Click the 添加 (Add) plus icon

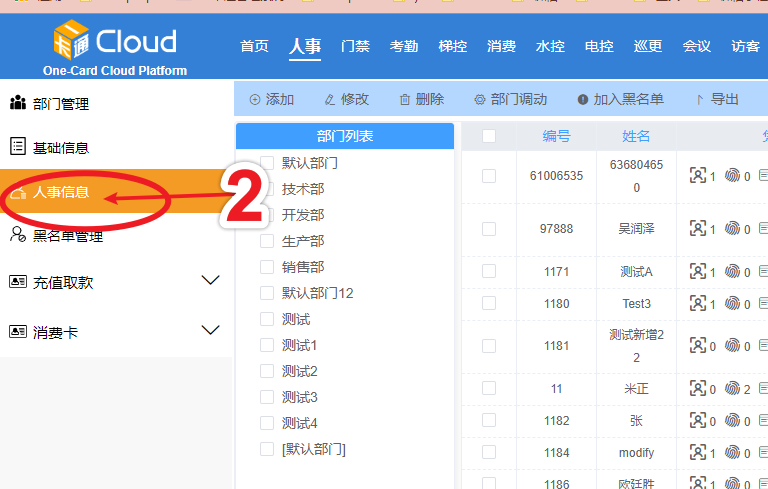click(x=255, y=100)
